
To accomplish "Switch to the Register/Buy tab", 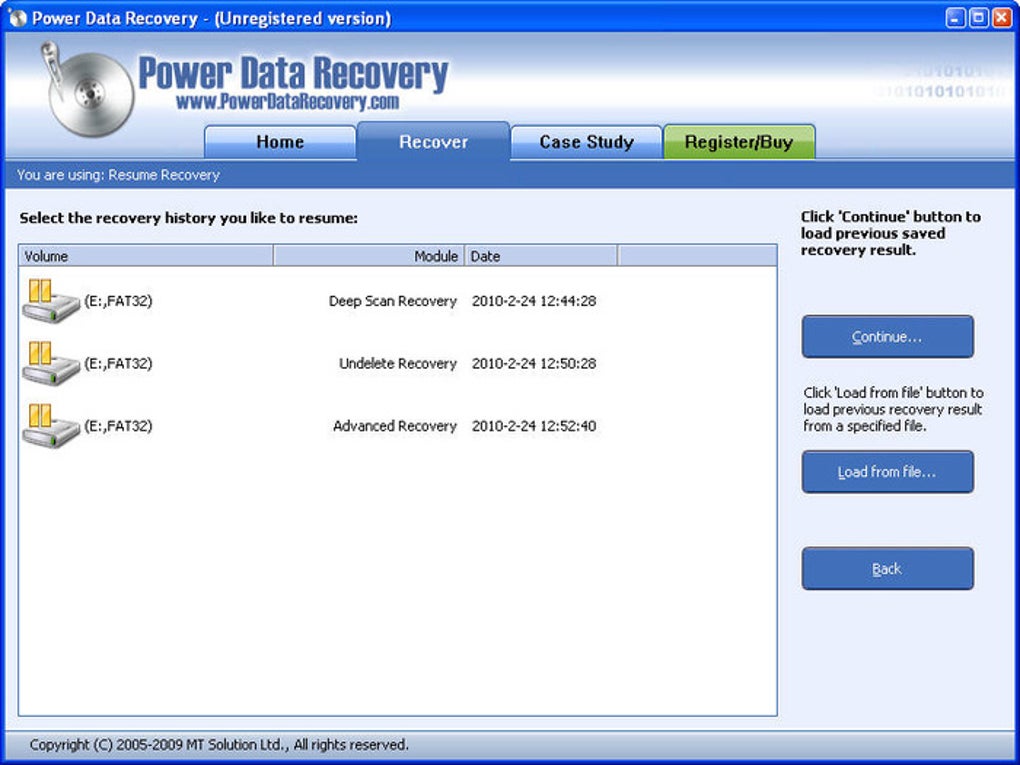I will 740,142.
